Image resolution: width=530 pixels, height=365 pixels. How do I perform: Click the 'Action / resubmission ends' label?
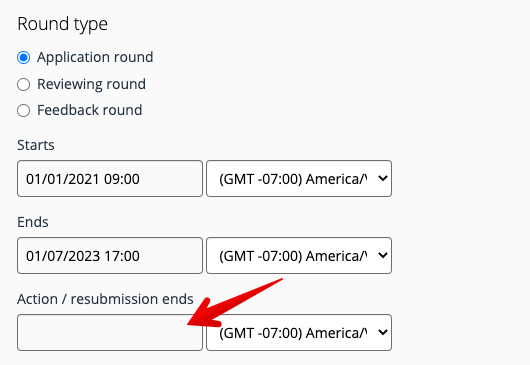pos(105,299)
